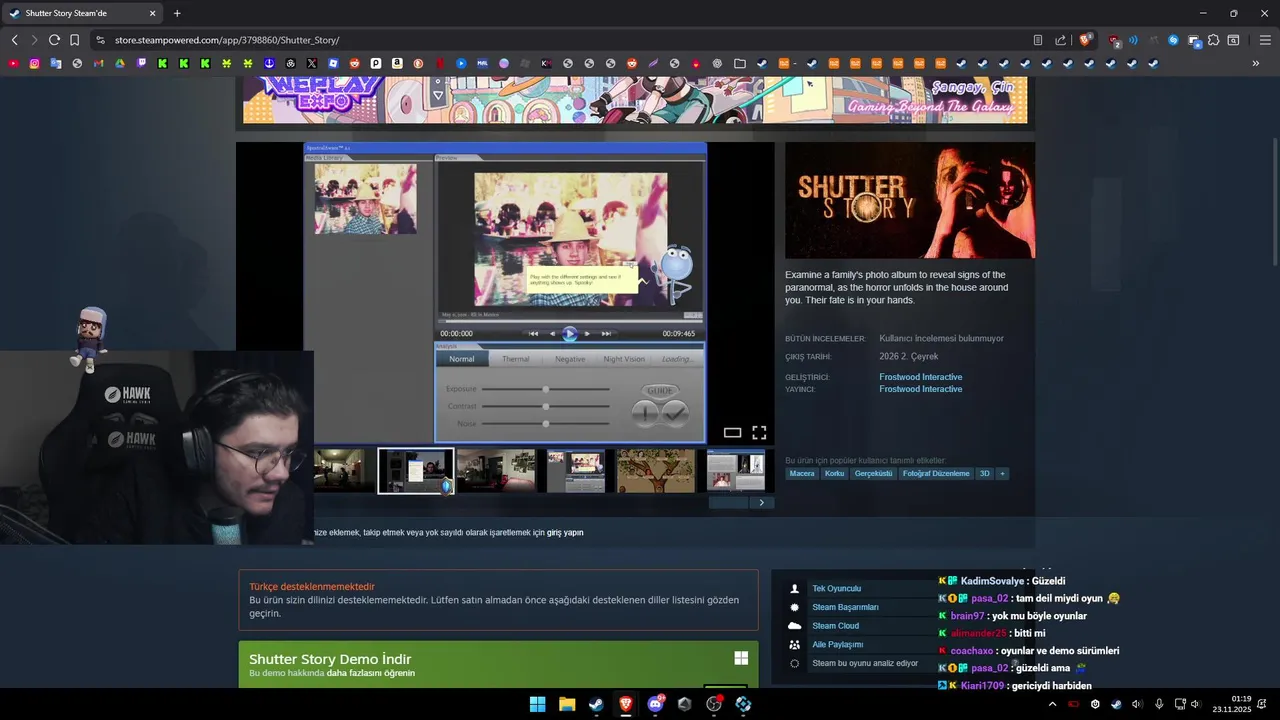Select the Fotoğraf Düzenleme tag

pyautogui.click(x=936, y=473)
